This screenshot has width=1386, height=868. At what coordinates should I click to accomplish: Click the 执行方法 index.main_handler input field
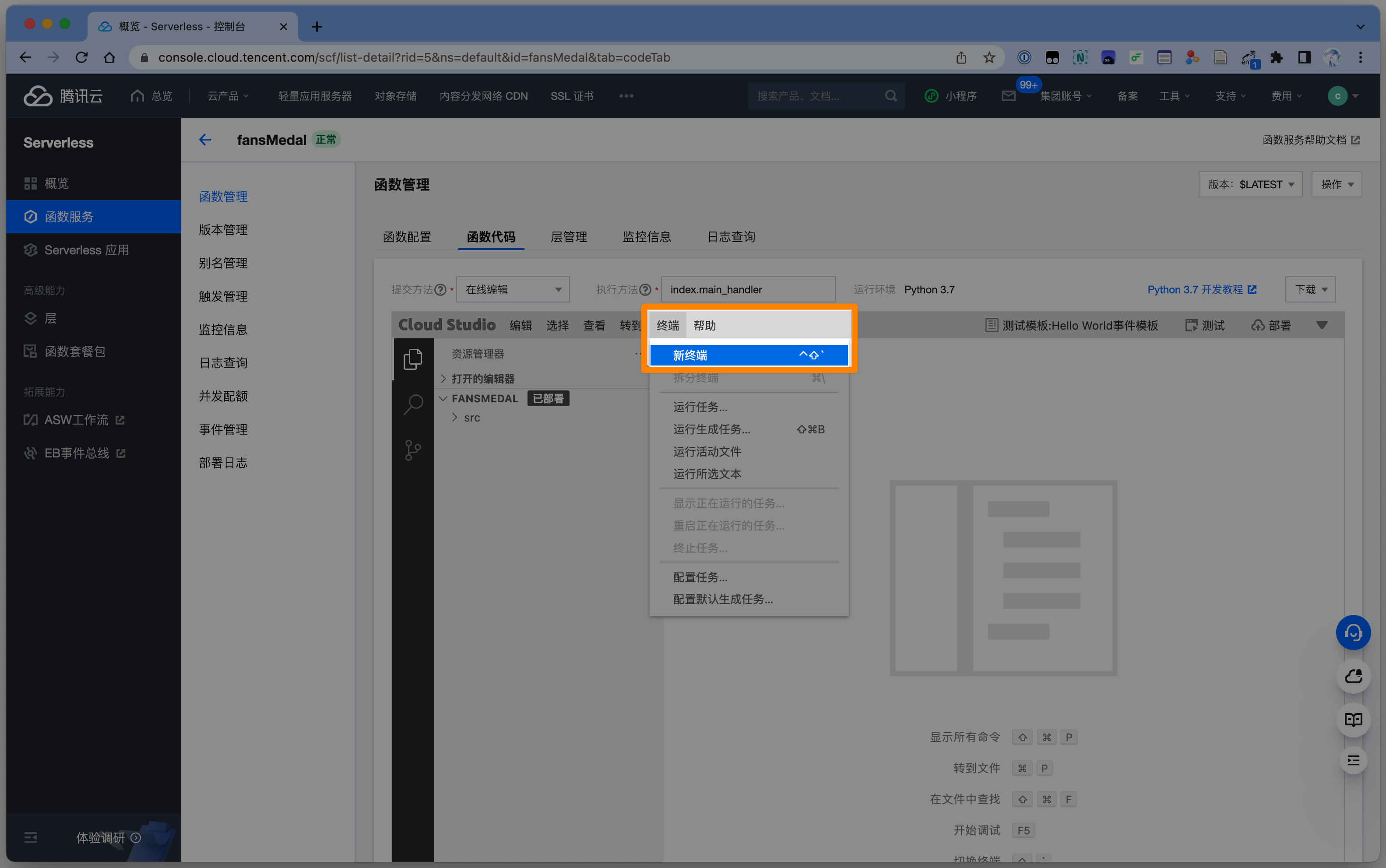tap(748, 289)
